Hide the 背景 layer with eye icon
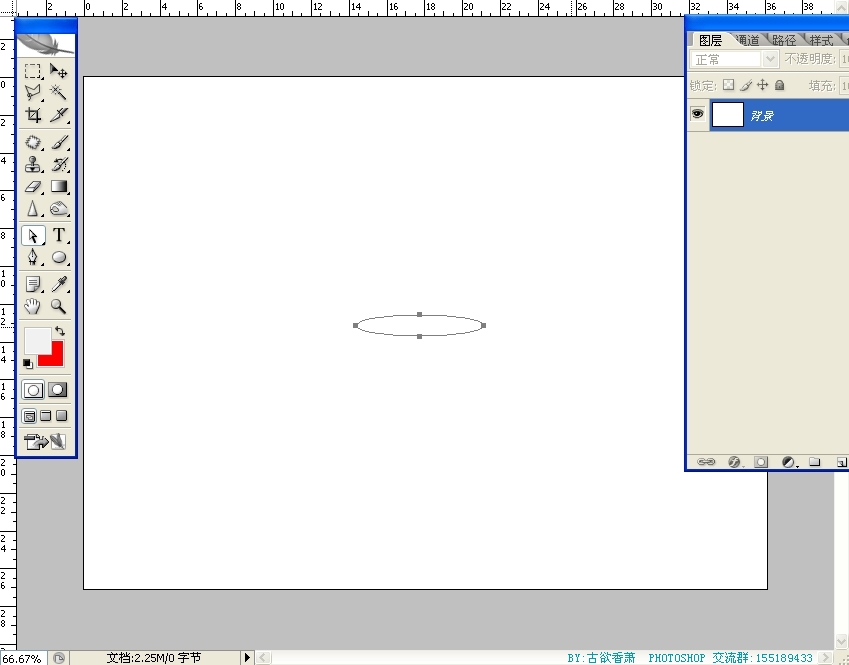 [697, 115]
